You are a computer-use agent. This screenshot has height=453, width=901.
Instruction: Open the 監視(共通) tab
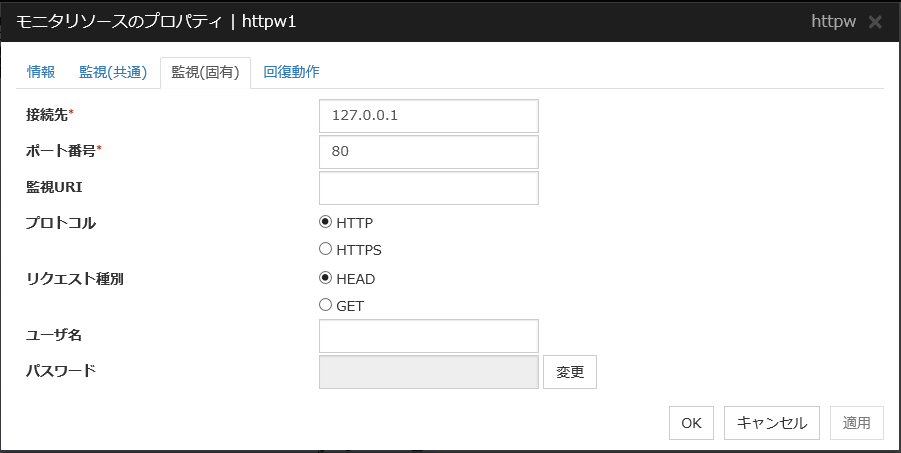pos(113,72)
